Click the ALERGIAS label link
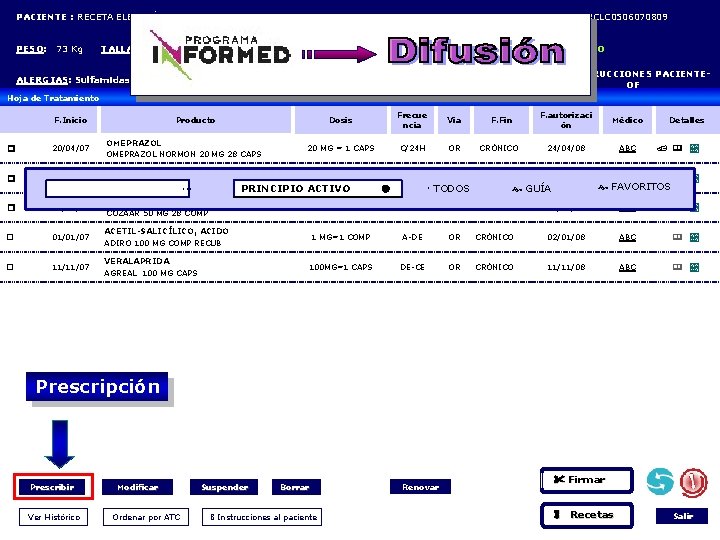The height and width of the screenshot is (540, 720). (44, 80)
